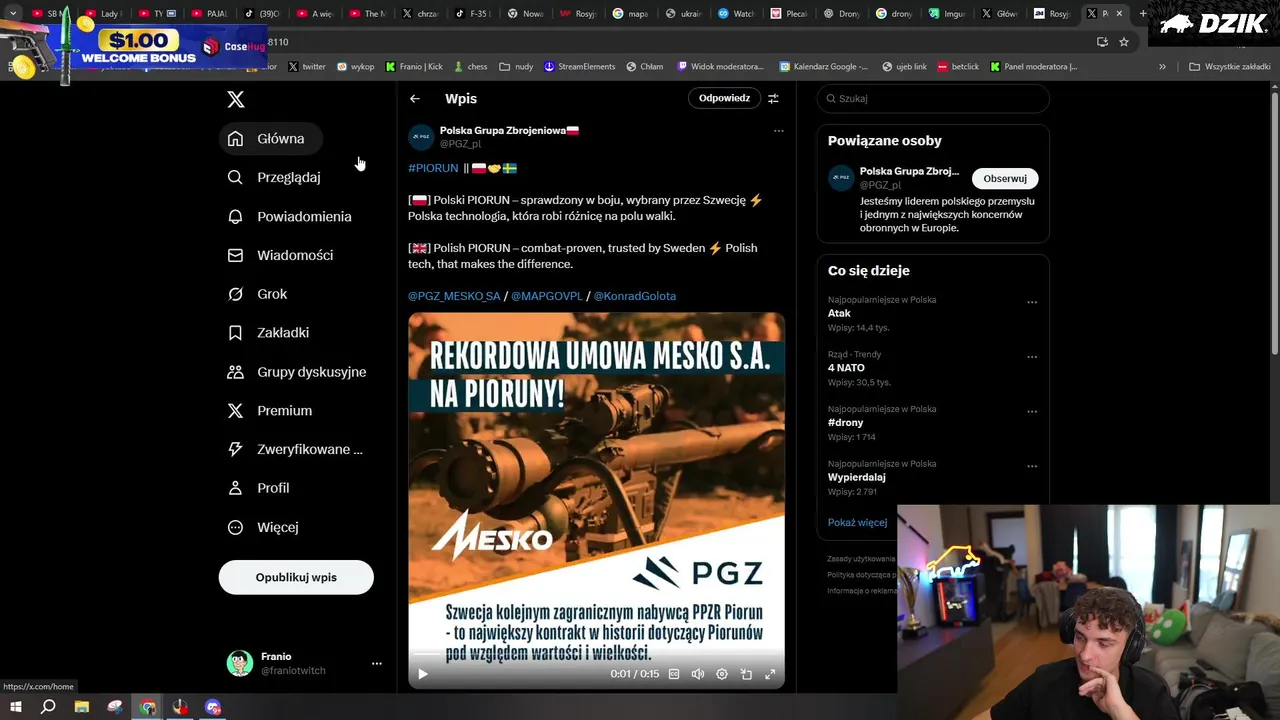Screen dimensions: 1280x720
Task: Open the Atak trending topic
Action: coord(839,313)
